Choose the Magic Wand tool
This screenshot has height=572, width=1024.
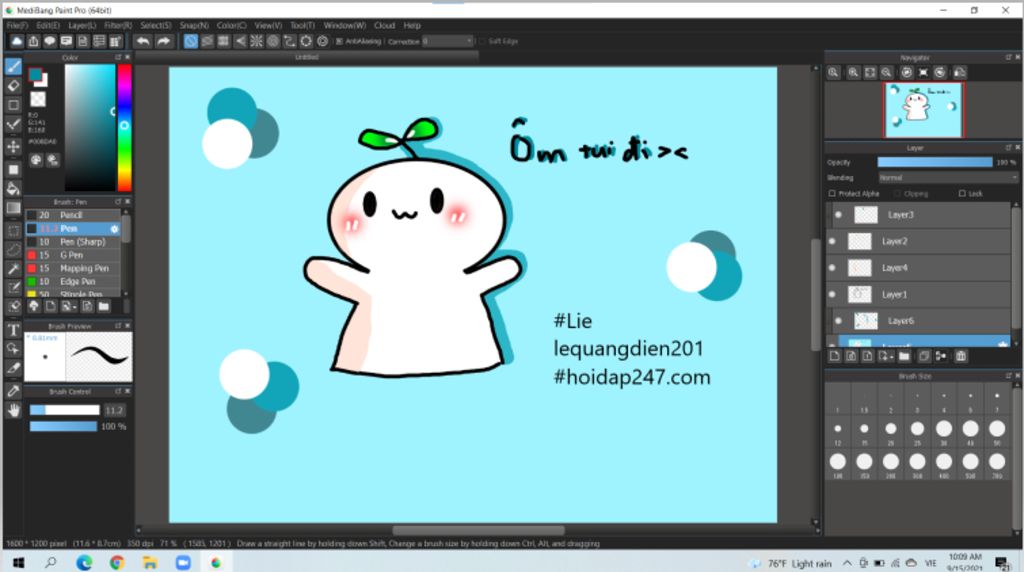click(13, 268)
